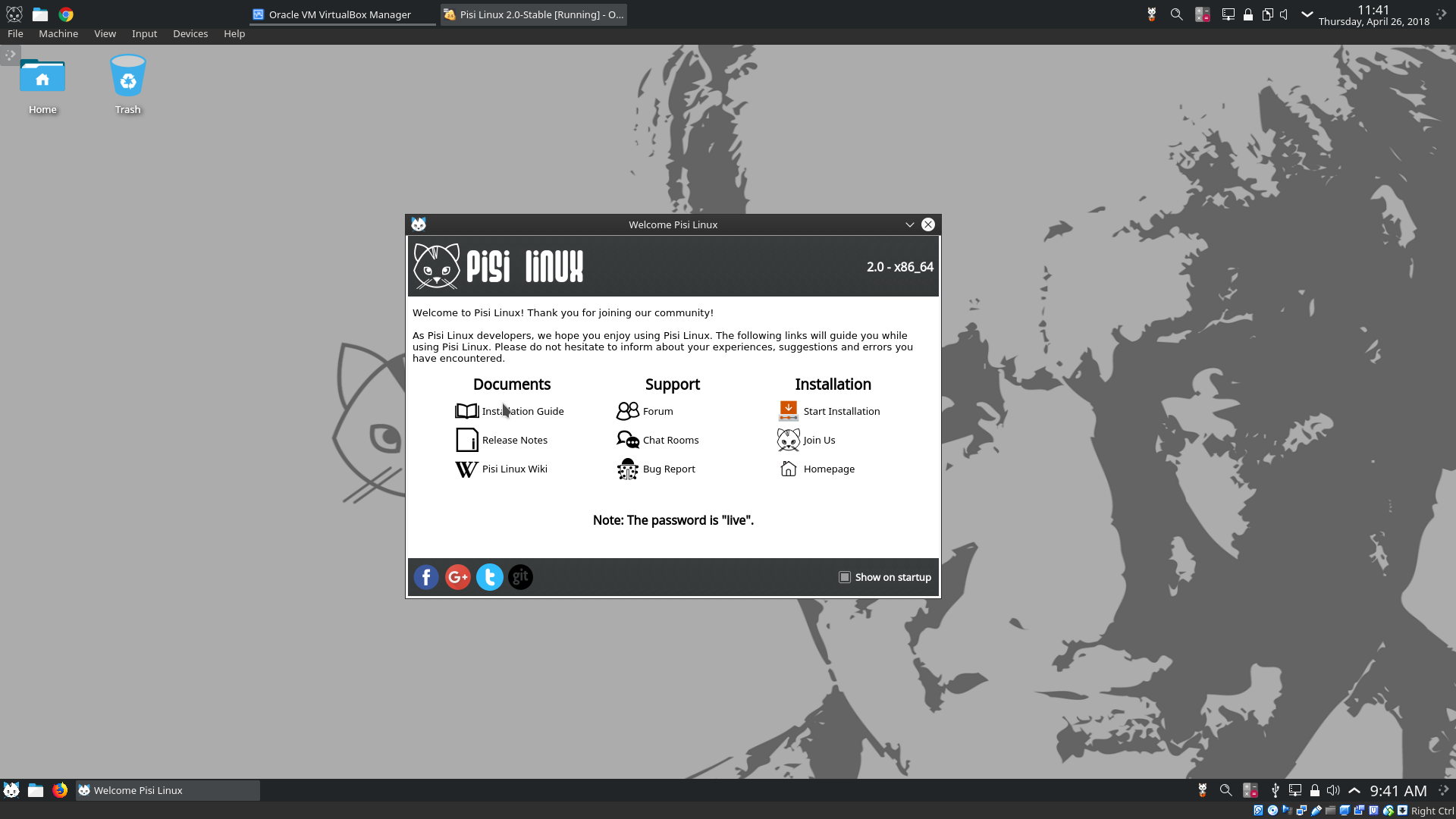Click the Join Us link
The image size is (1456, 819).
click(818, 440)
